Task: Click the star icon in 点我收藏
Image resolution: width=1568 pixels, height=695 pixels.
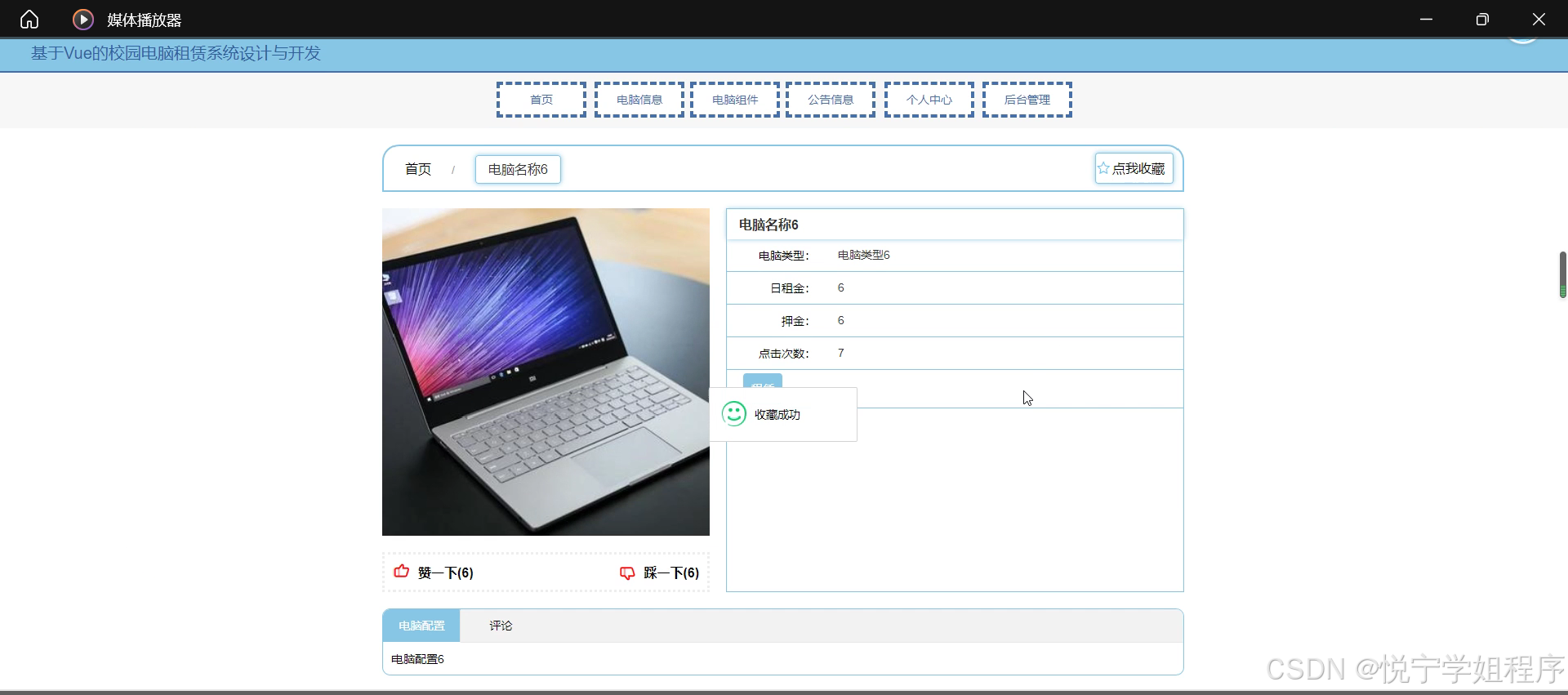Action: click(x=1103, y=168)
